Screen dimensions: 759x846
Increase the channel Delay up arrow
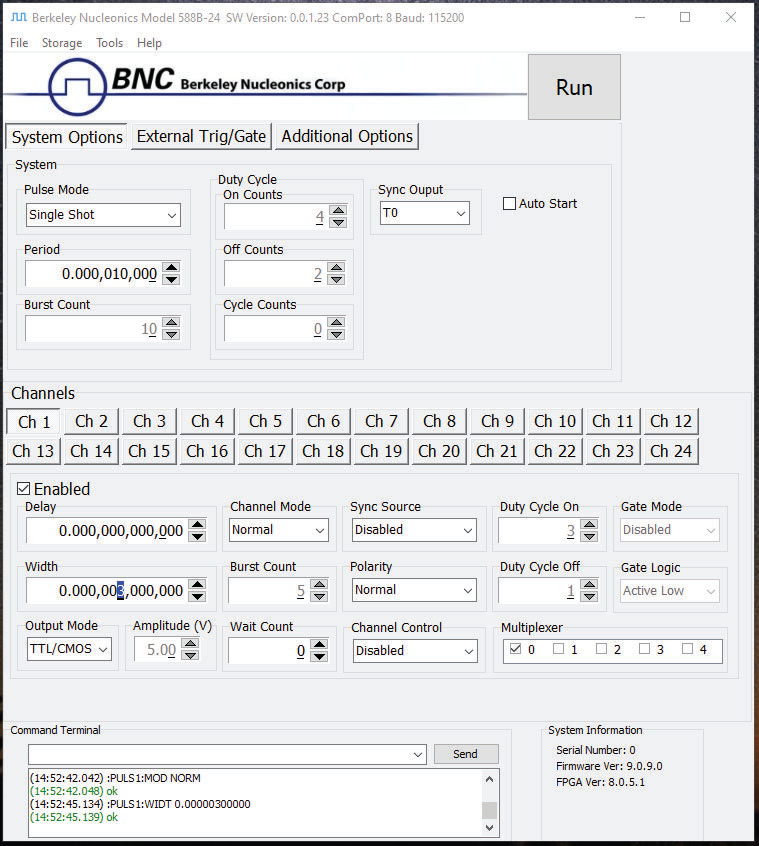tap(198, 524)
